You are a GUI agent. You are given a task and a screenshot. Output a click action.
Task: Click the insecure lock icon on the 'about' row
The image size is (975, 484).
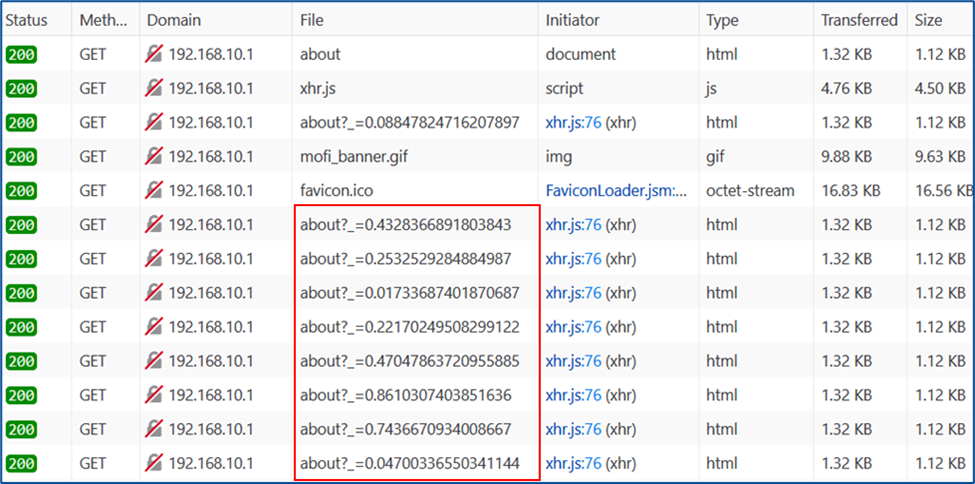(154, 54)
